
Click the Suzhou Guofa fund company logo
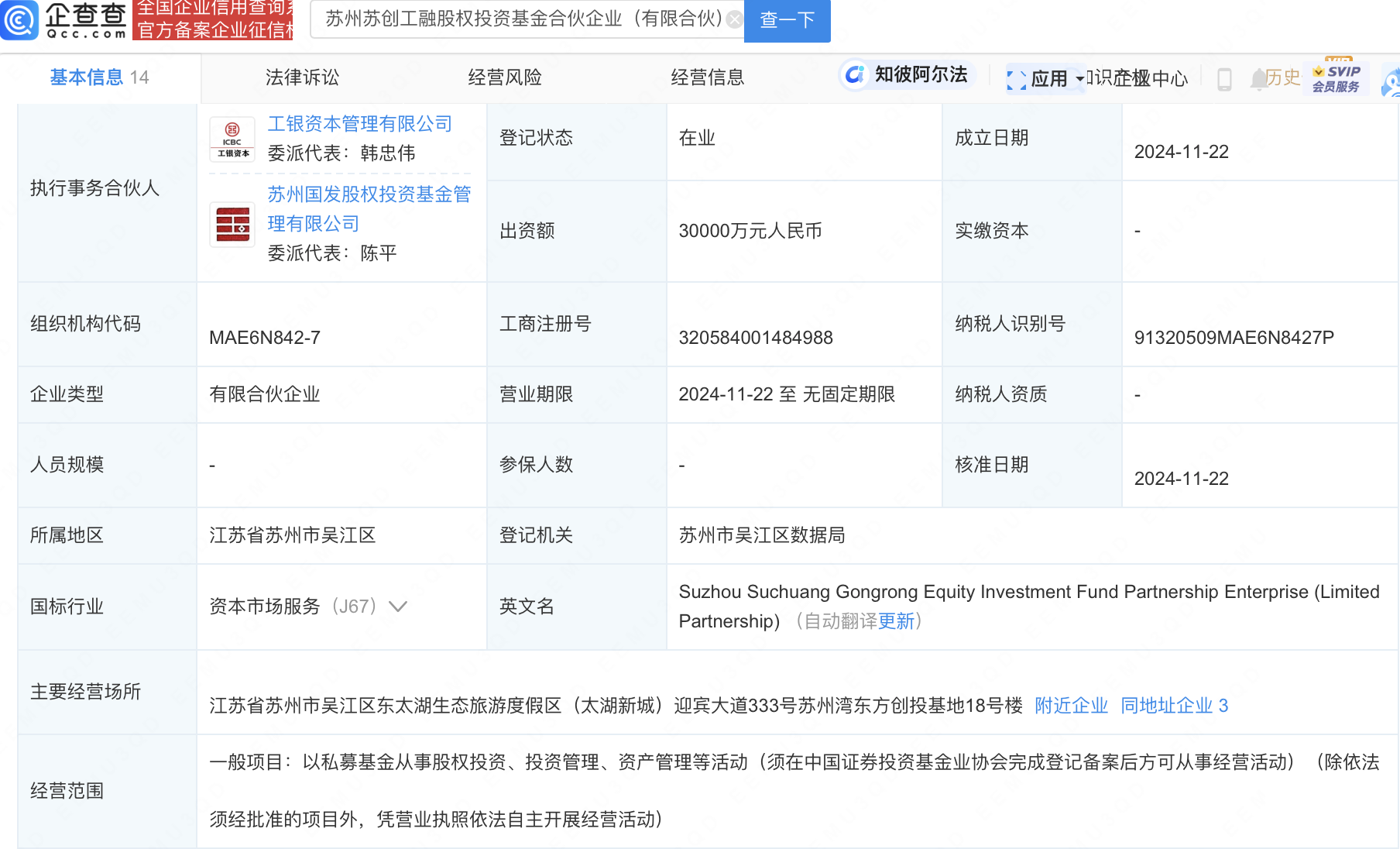click(232, 225)
